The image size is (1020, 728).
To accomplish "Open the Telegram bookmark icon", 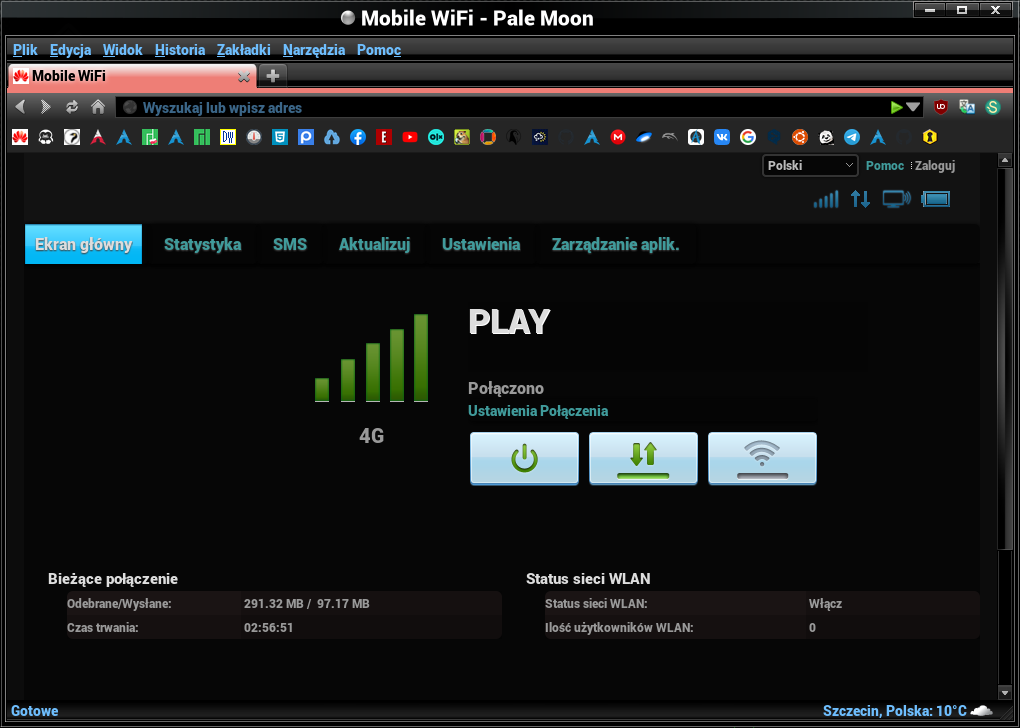I will (x=852, y=137).
